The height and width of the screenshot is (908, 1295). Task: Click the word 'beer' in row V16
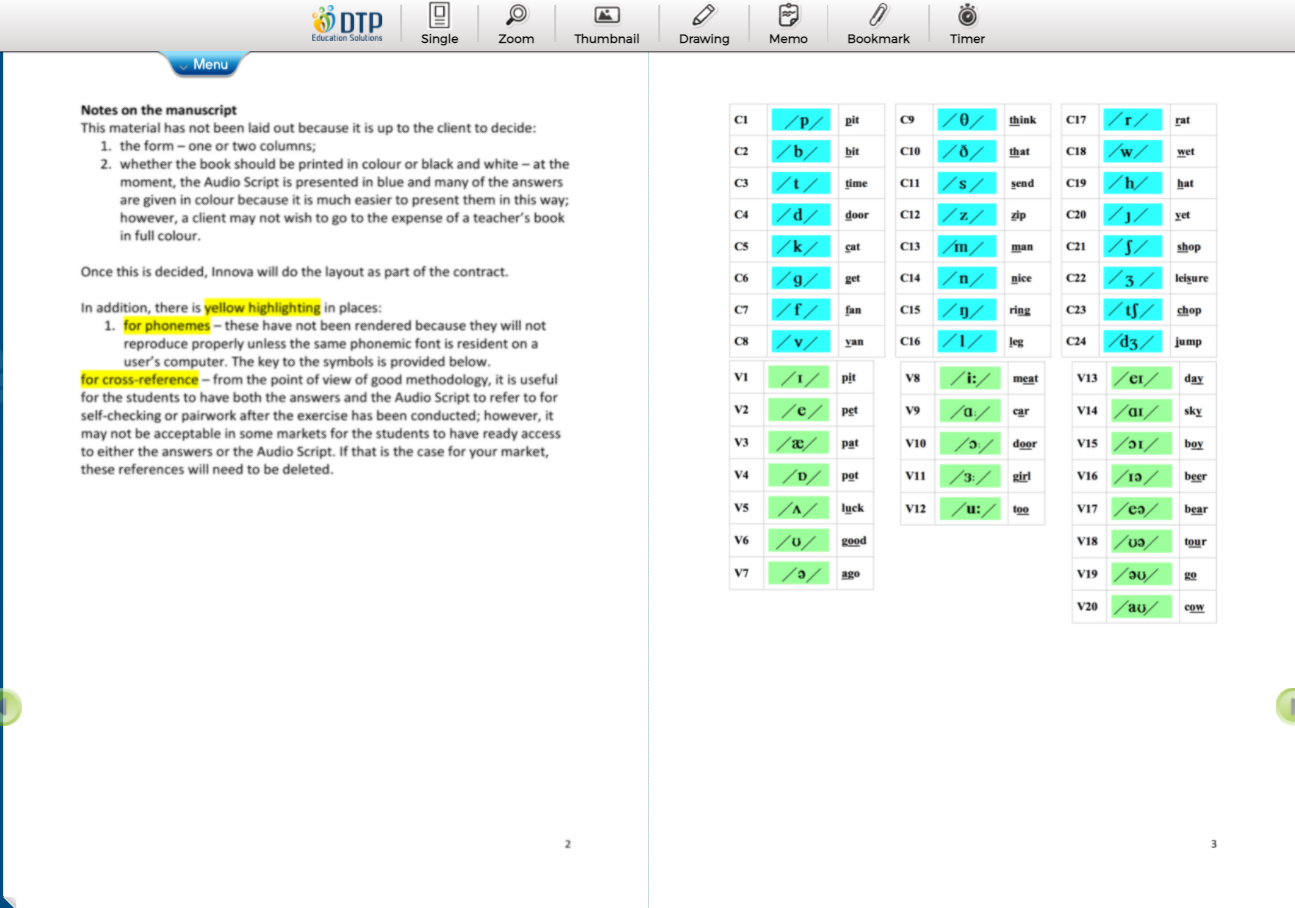click(1195, 477)
